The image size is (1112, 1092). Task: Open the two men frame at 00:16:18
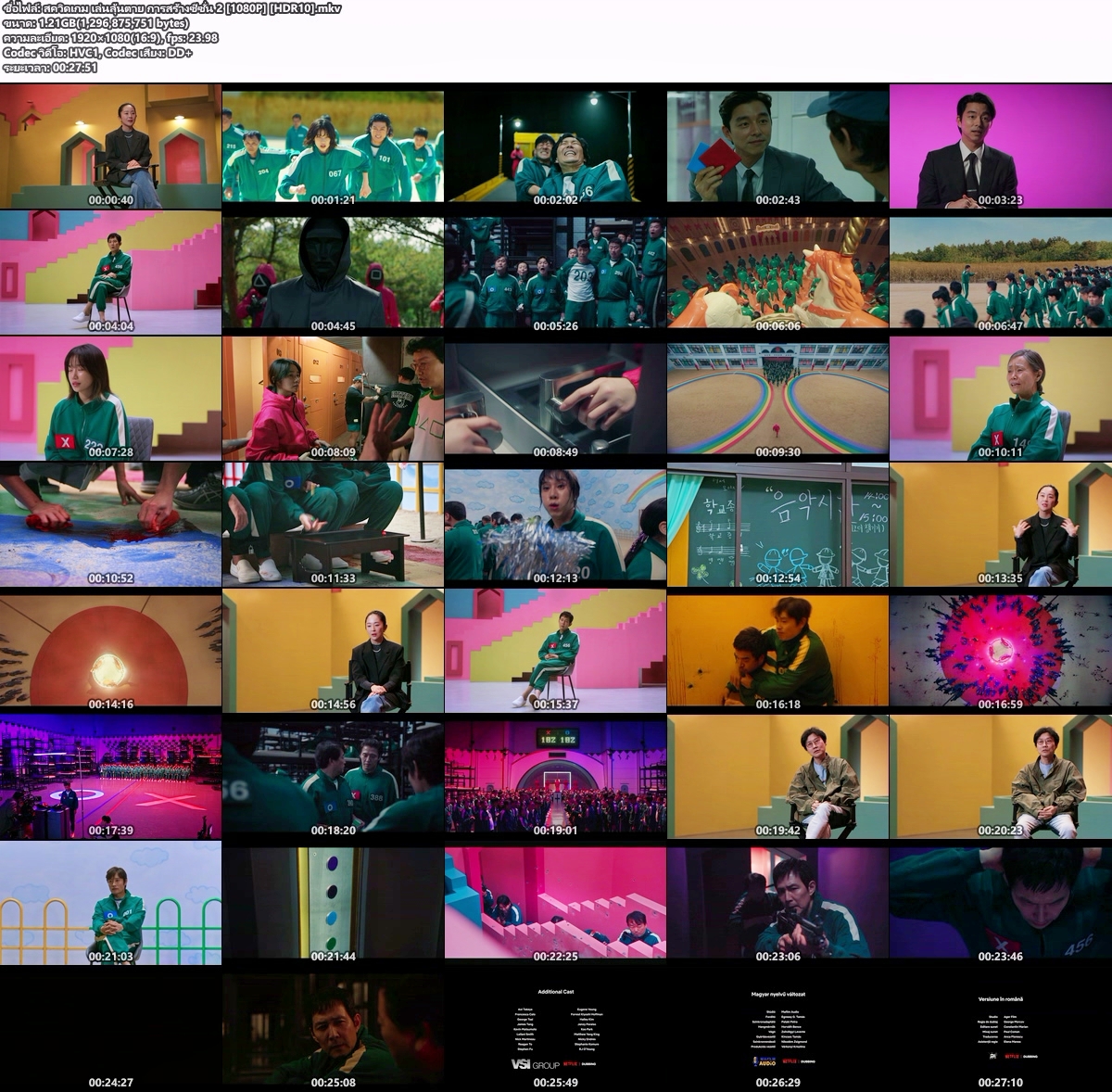(x=777, y=651)
